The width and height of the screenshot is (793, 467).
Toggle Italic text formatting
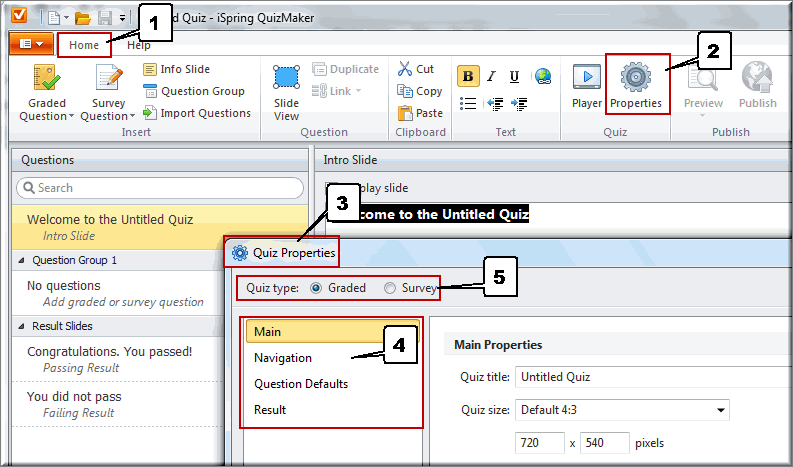tap(491, 76)
